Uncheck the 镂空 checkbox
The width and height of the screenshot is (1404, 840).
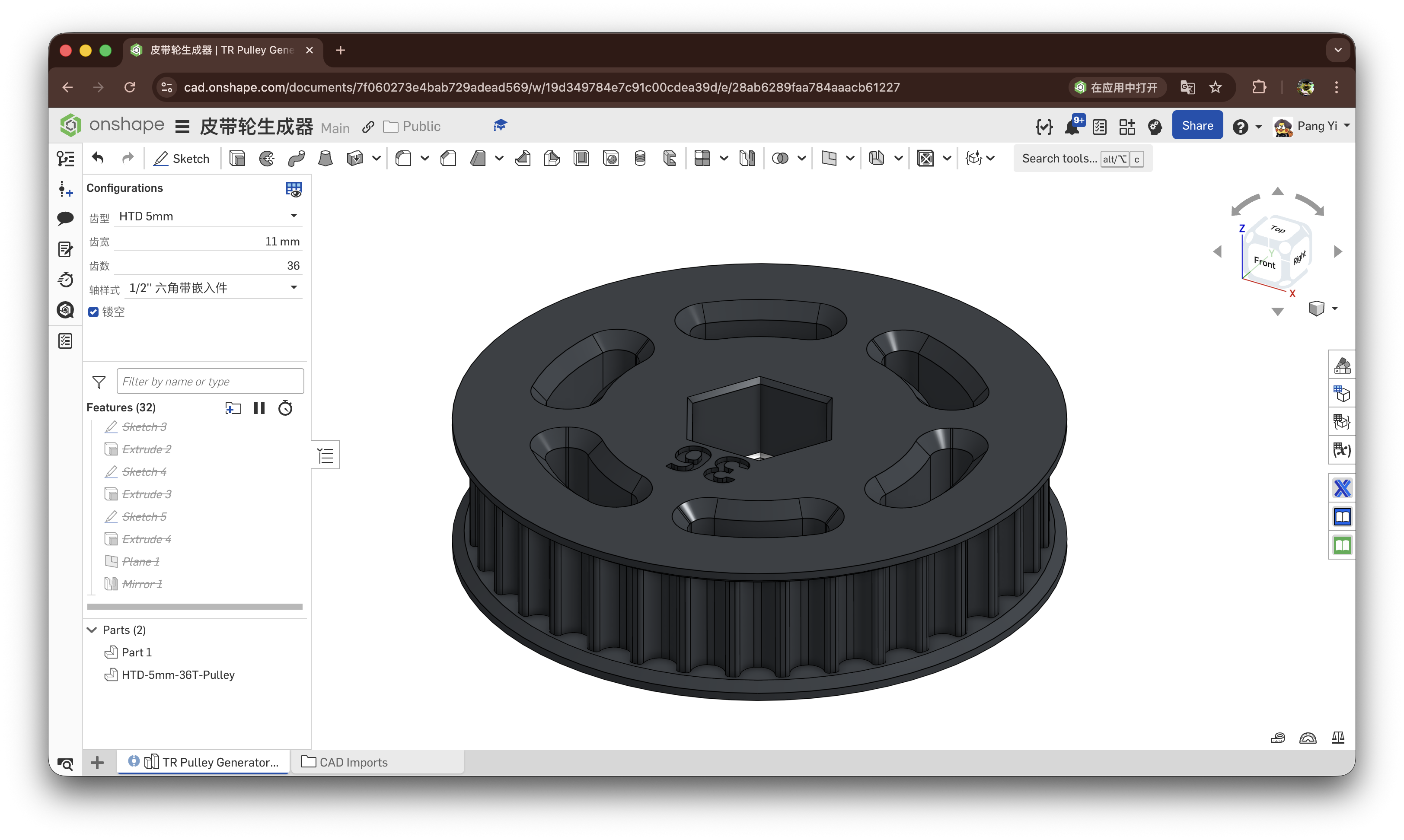click(x=93, y=312)
